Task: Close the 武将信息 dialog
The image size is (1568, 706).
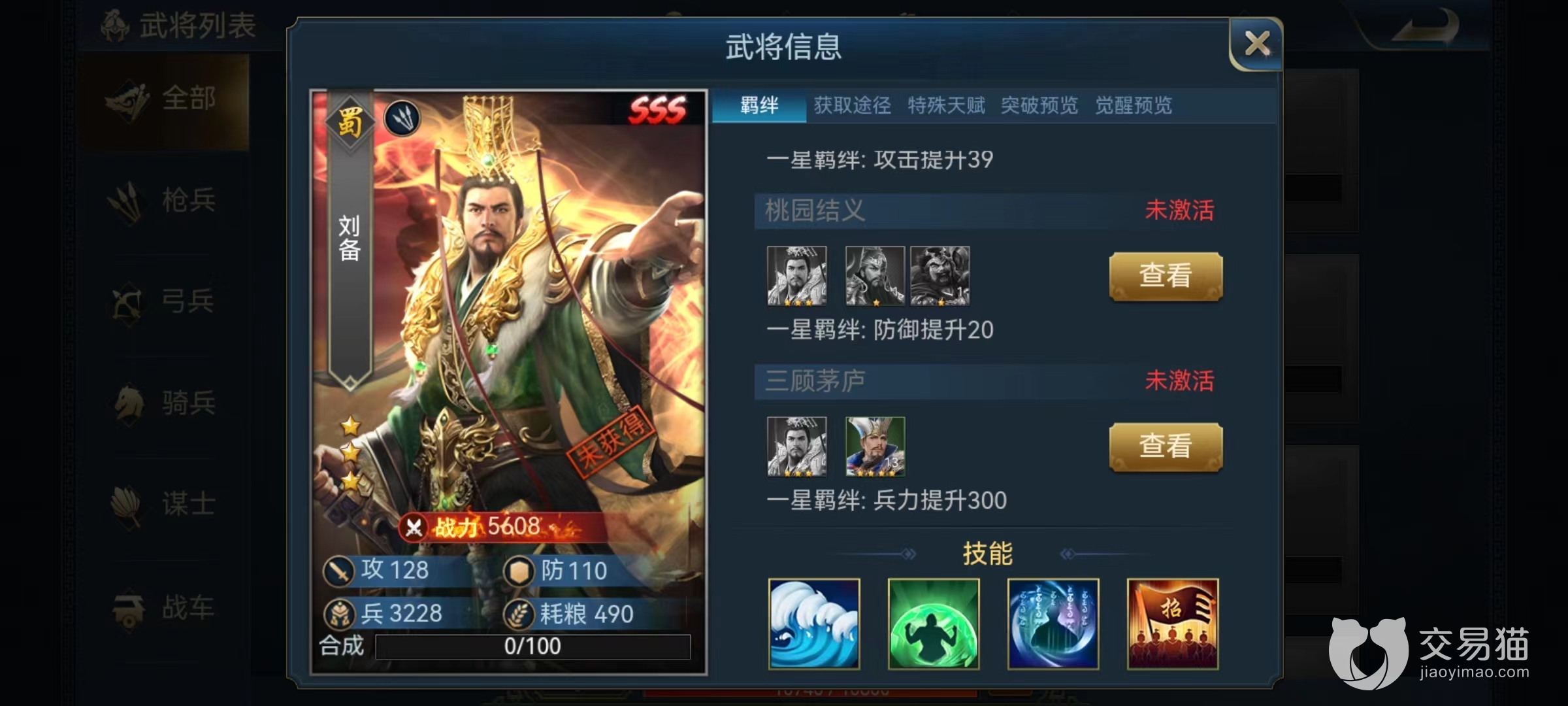Action: click(x=1256, y=44)
